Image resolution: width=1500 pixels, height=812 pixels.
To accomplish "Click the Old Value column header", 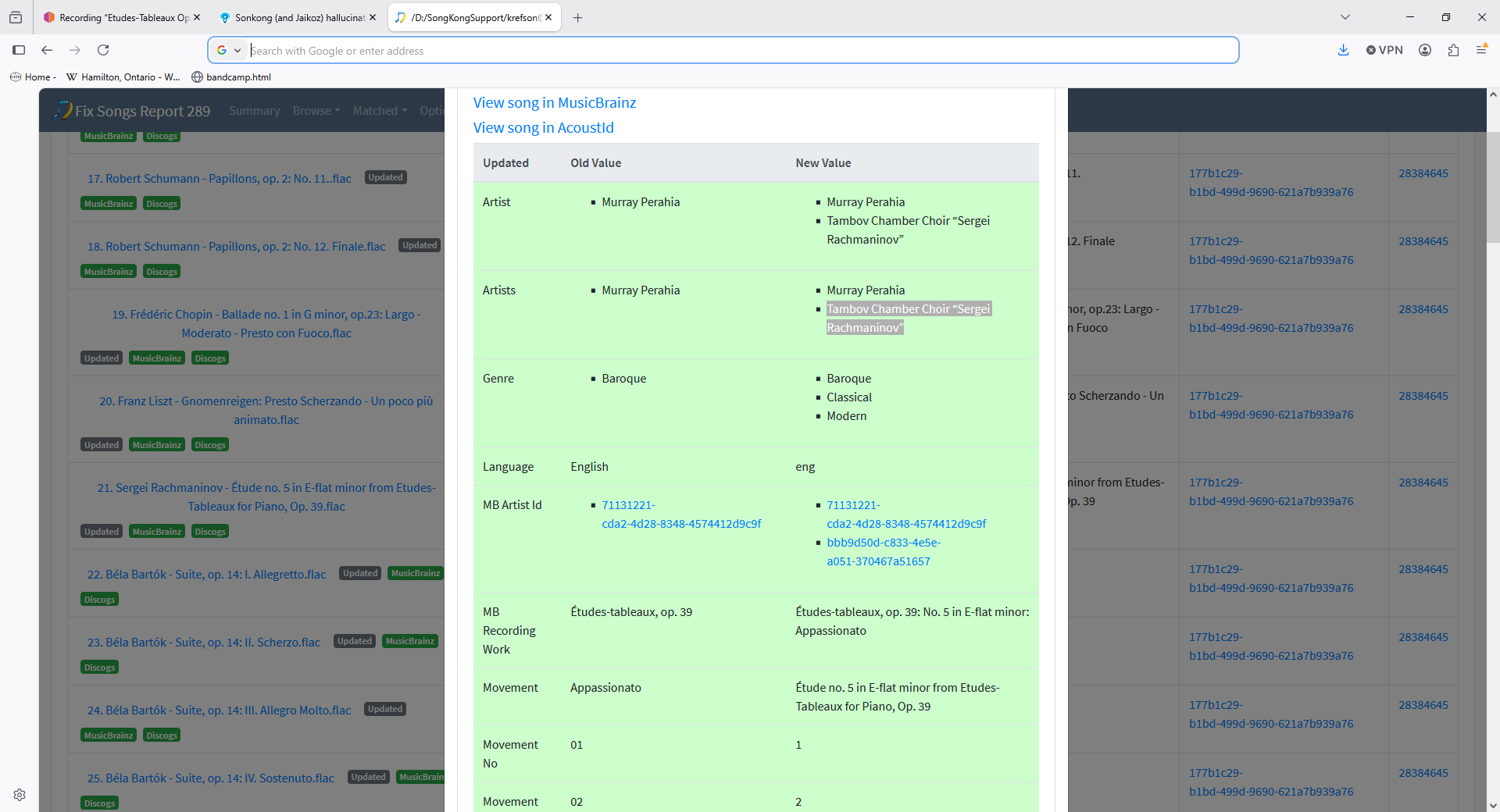I will coord(596,163).
